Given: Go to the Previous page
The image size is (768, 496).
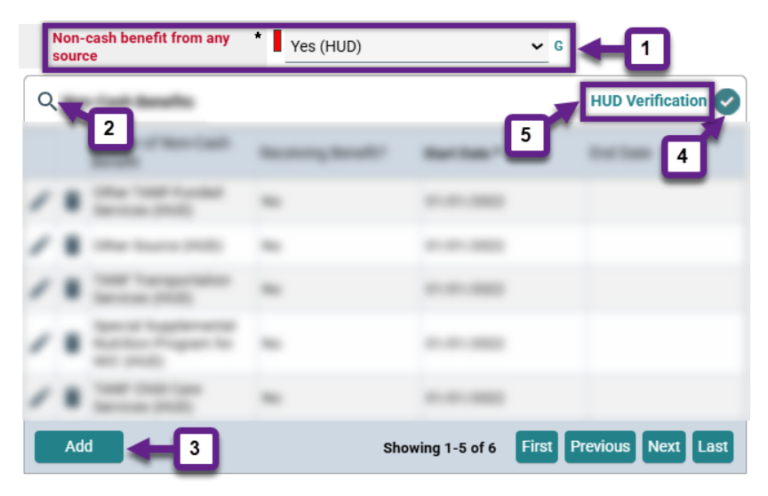Looking at the screenshot, I should coord(600,447).
